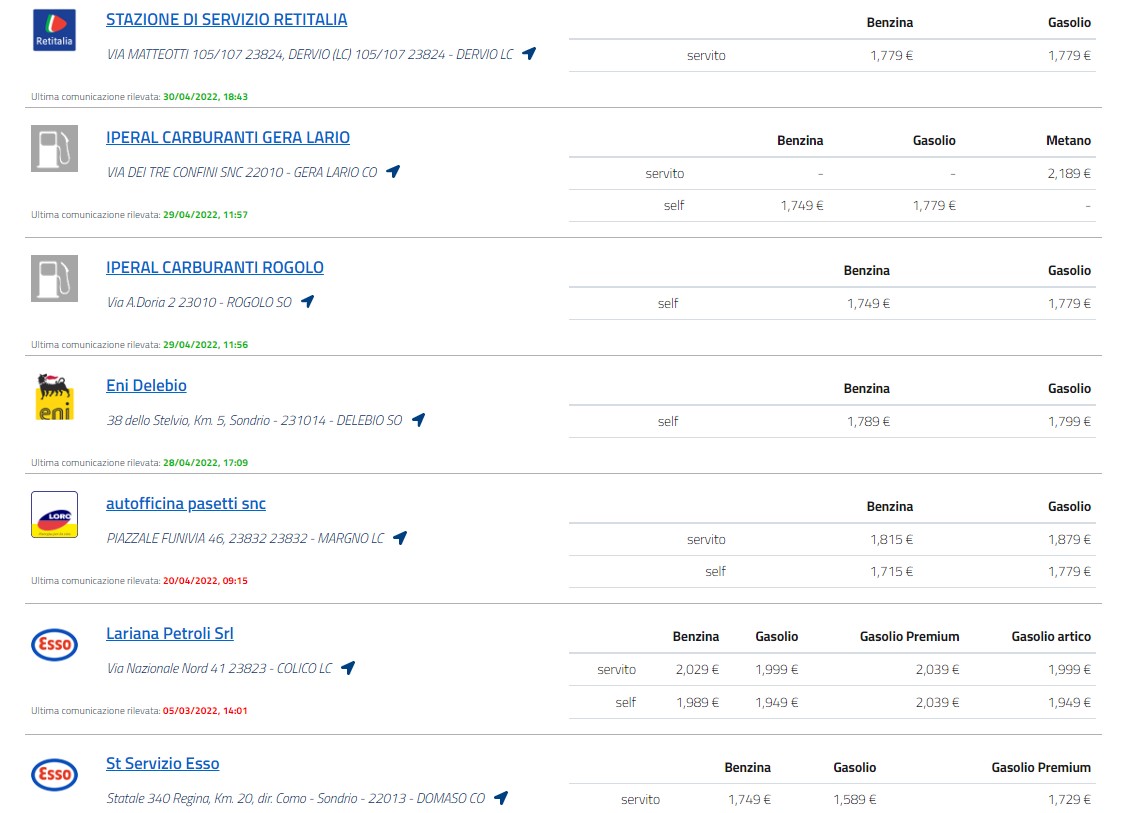Open Lariana Petroli Srl link
1146x813 pixels.
pos(170,634)
